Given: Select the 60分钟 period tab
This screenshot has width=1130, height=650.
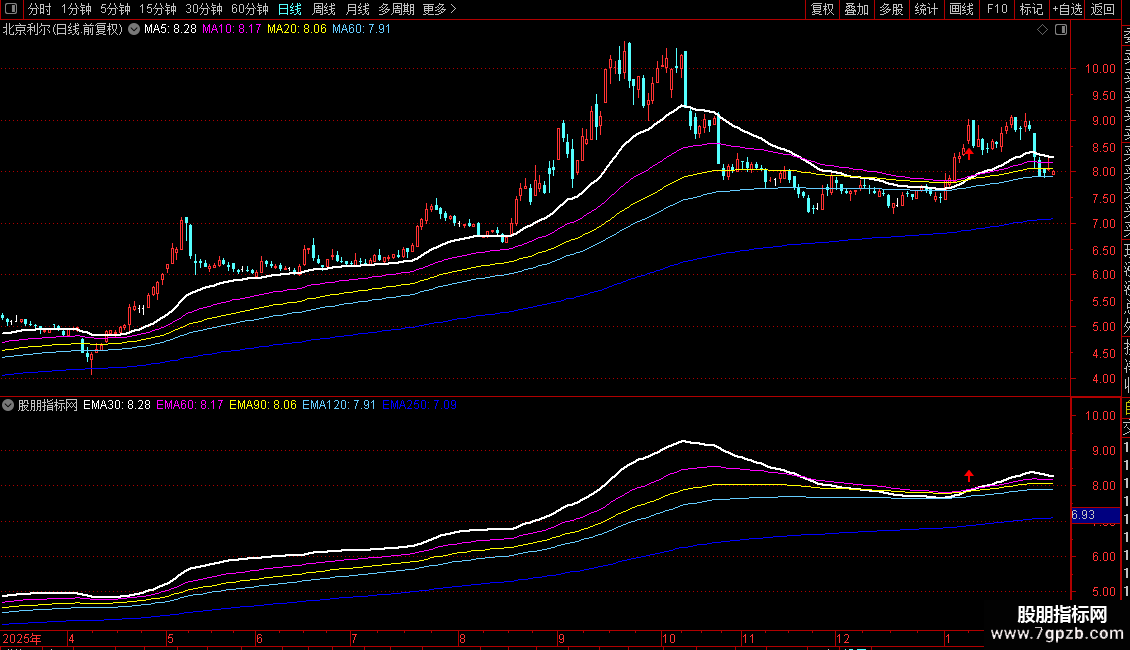Looking at the screenshot, I should 250,9.
